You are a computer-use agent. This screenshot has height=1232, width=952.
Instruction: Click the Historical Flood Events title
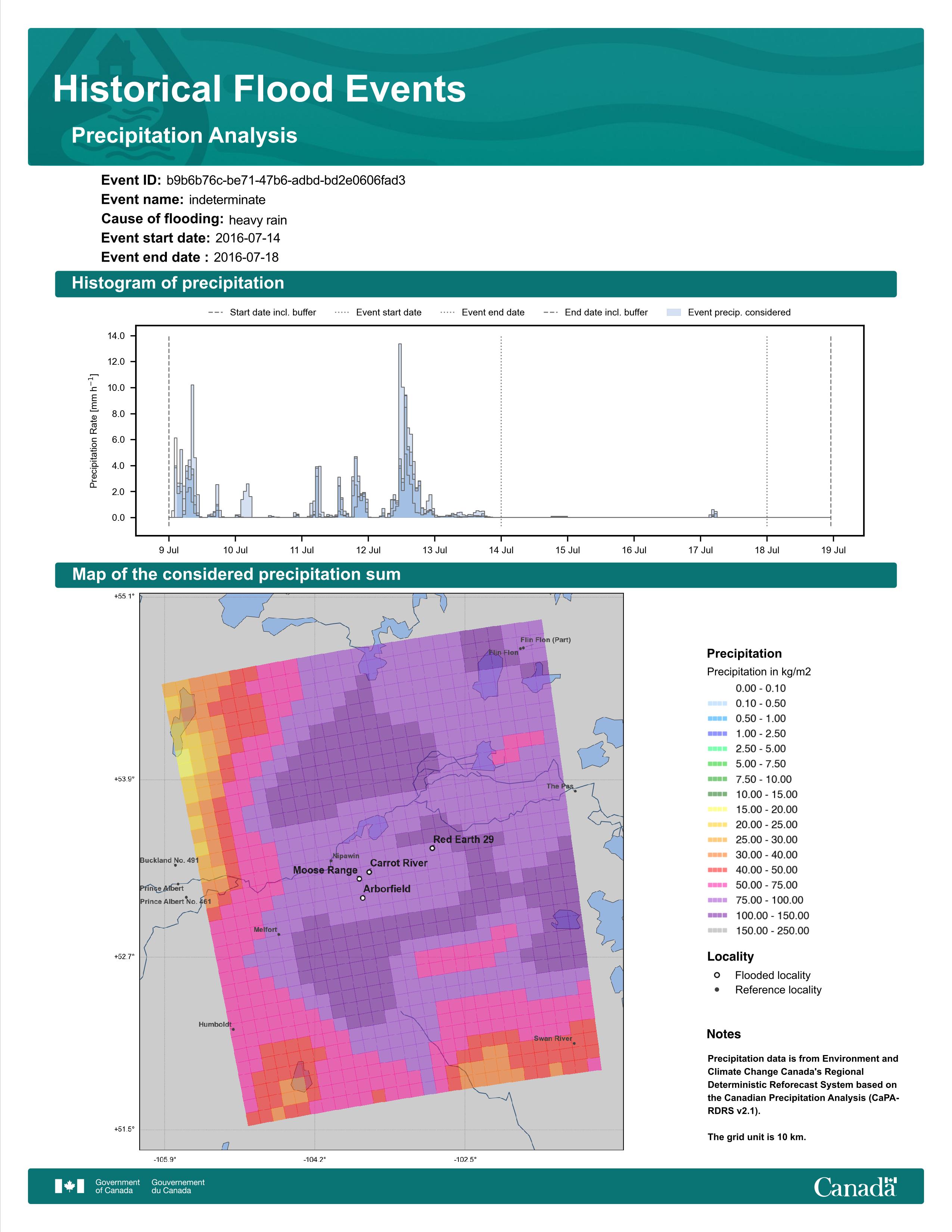tap(259, 89)
